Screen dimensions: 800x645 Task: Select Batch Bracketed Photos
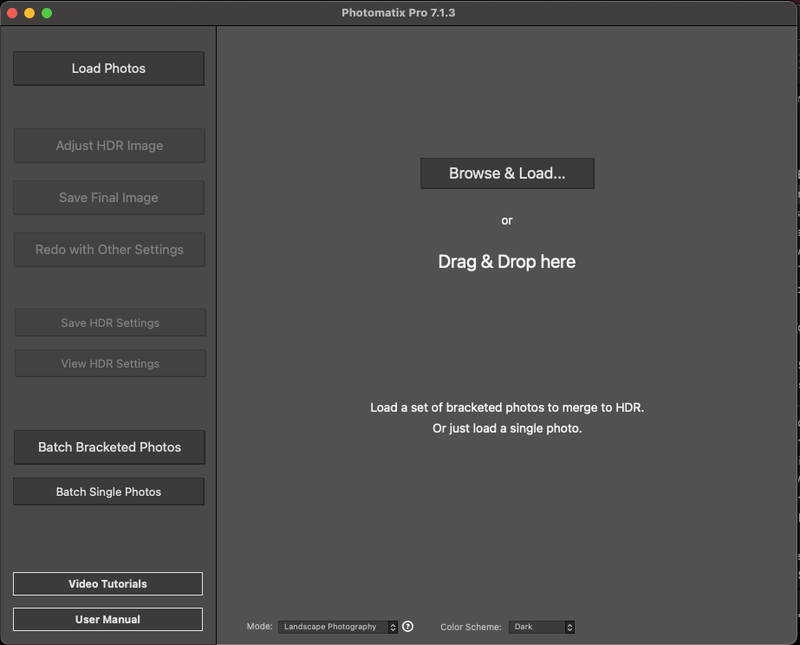pos(109,447)
